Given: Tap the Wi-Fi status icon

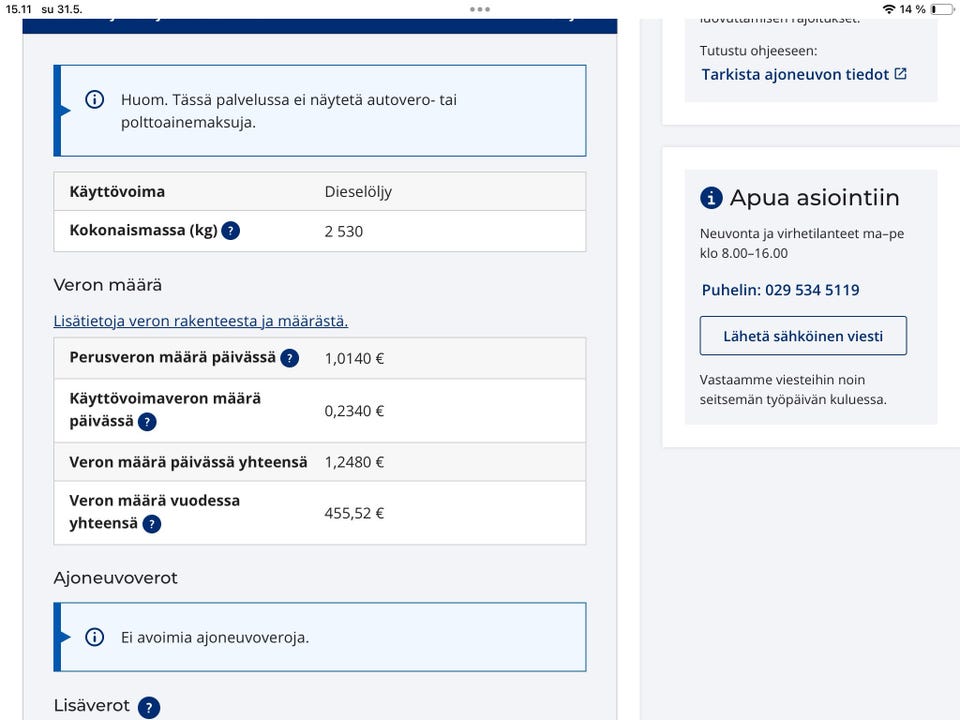Looking at the screenshot, I should pos(889,9).
